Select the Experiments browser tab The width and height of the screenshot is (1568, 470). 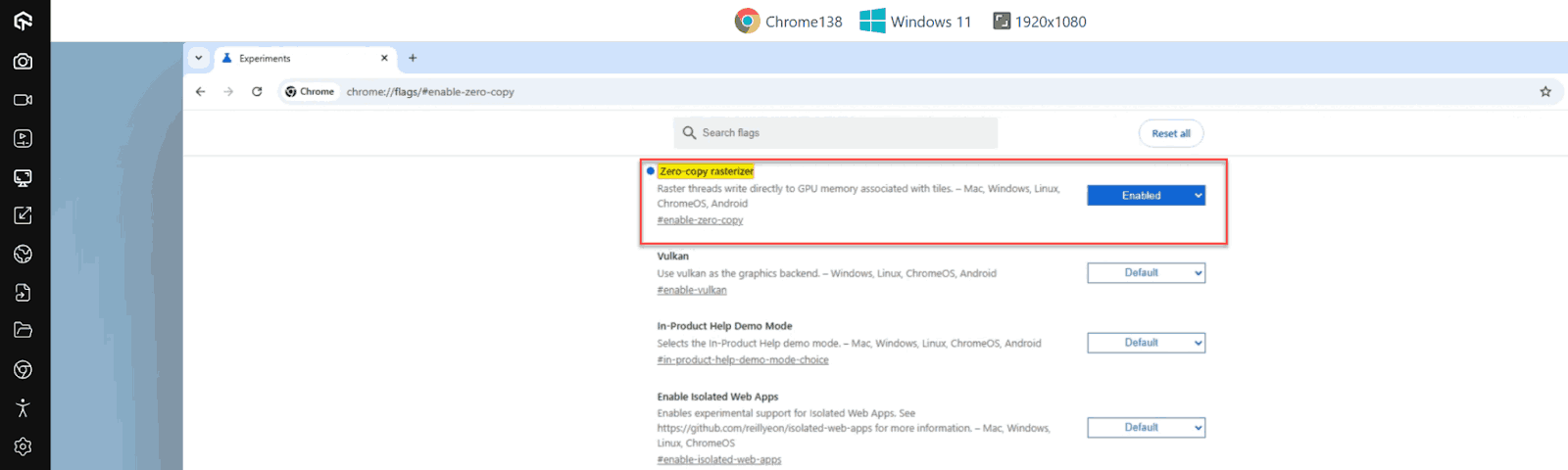click(x=294, y=59)
